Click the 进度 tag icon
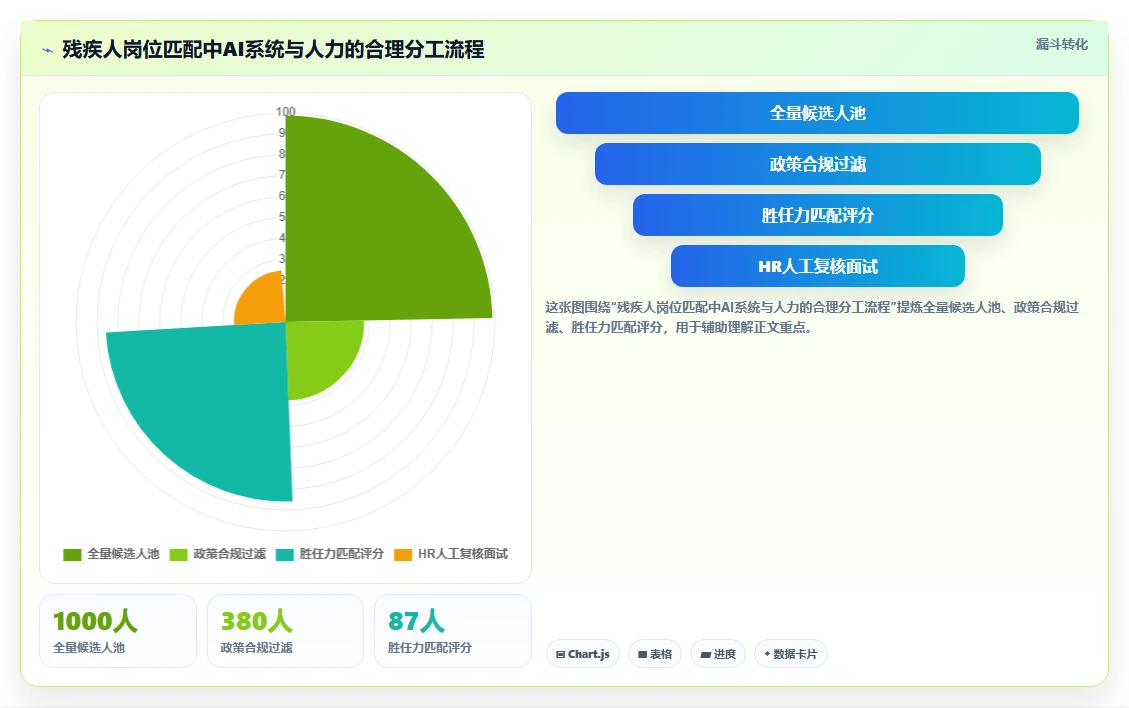1129x708 pixels. [705, 655]
